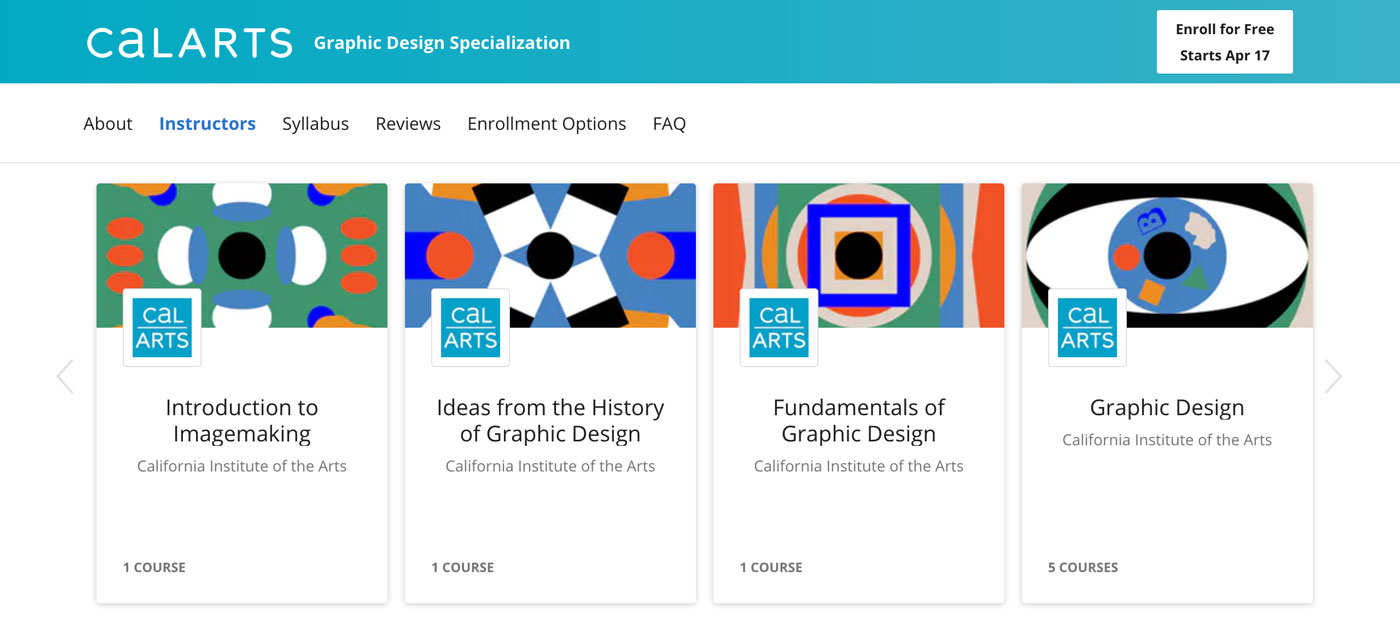The height and width of the screenshot is (621, 1400).
Task: Click the Enroll for Free button
Action: (1225, 42)
